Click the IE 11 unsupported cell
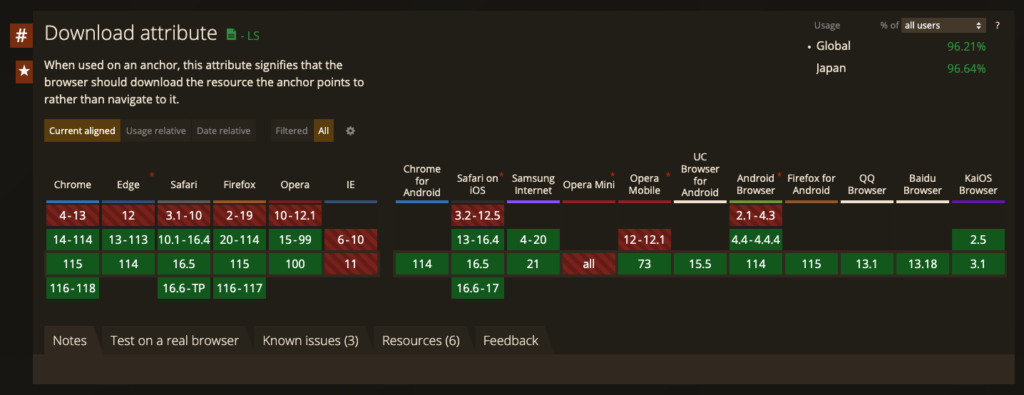The width and height of the screenshot is (1024, 395). pyautogui.click(x=350, y=264)
